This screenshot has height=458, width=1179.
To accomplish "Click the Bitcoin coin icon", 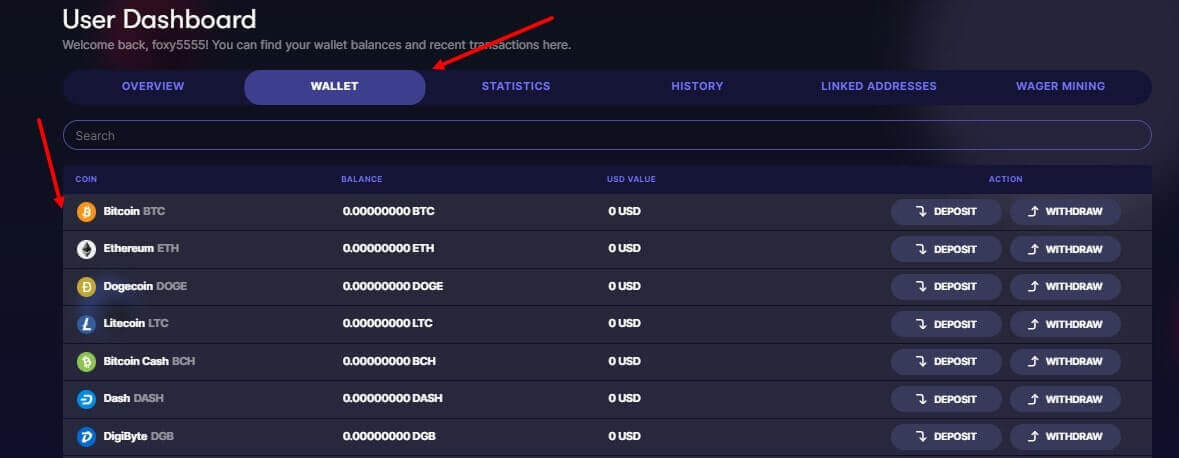I will click(x=86, y=212).
